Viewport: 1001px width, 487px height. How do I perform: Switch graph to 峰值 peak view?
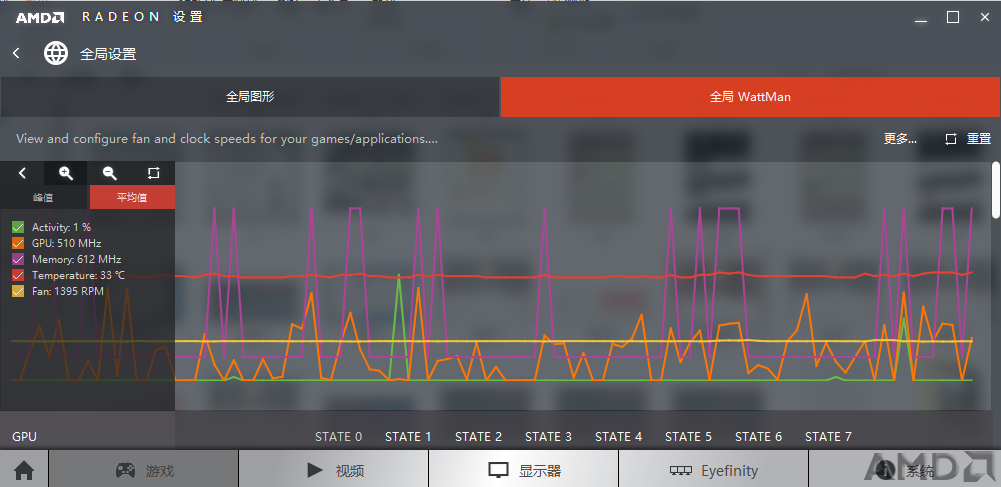[x=43, y=197]
